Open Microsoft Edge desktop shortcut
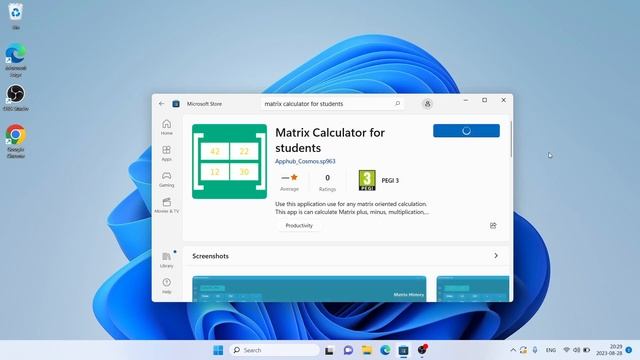This screenshot has height=360, width=640. [x=16, y=60]
